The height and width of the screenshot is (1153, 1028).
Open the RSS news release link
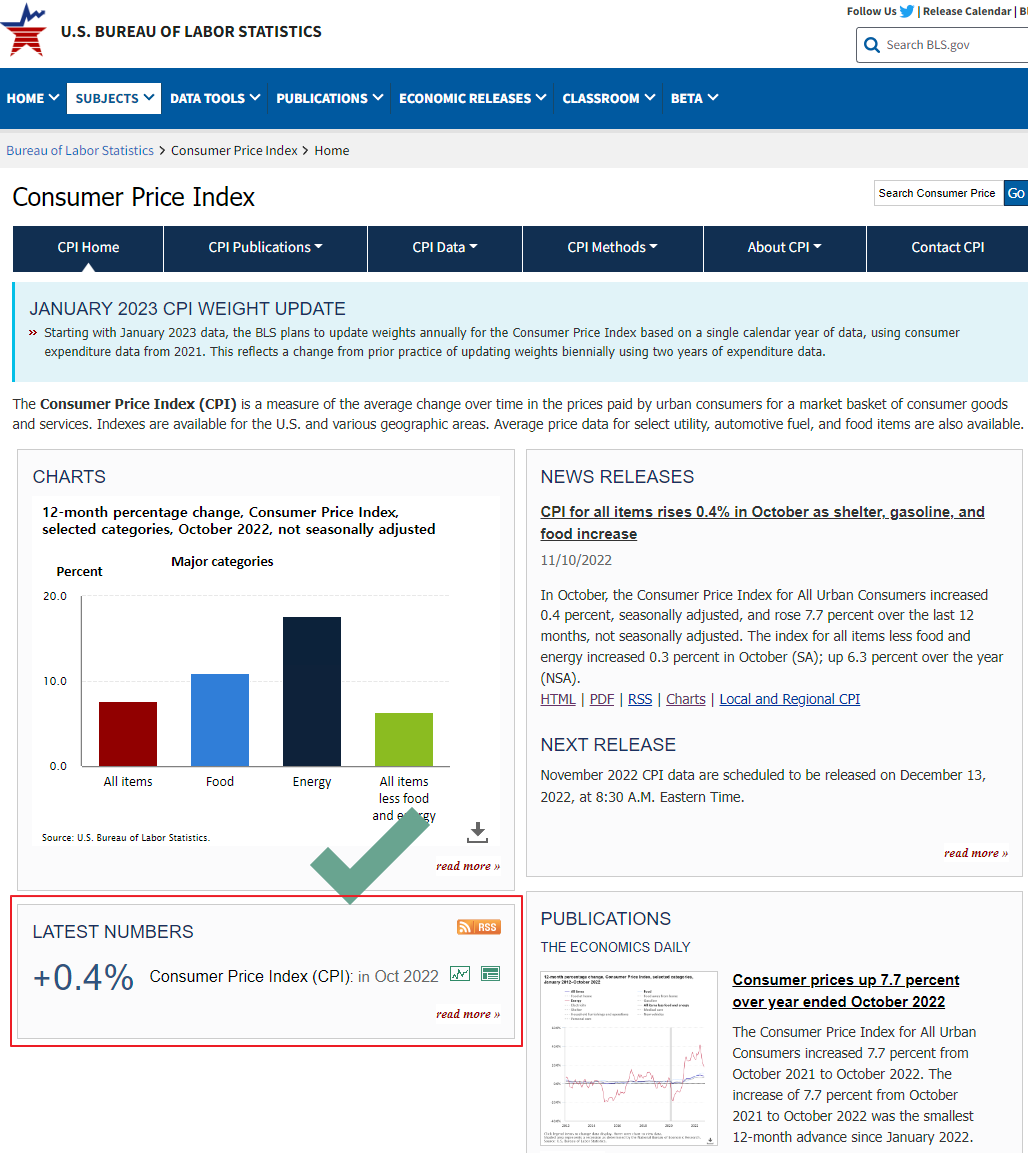click(640, 699)
